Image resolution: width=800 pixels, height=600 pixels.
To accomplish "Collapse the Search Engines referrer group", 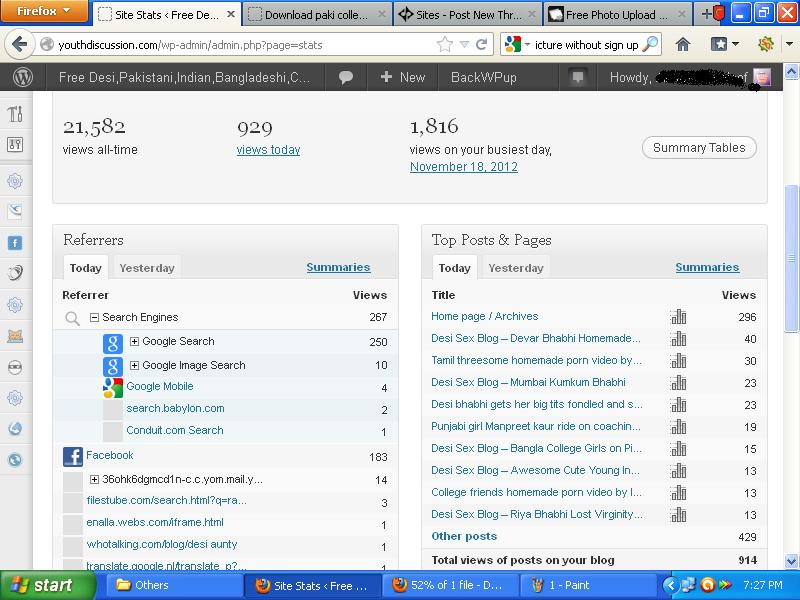I will tap(95, 317).
